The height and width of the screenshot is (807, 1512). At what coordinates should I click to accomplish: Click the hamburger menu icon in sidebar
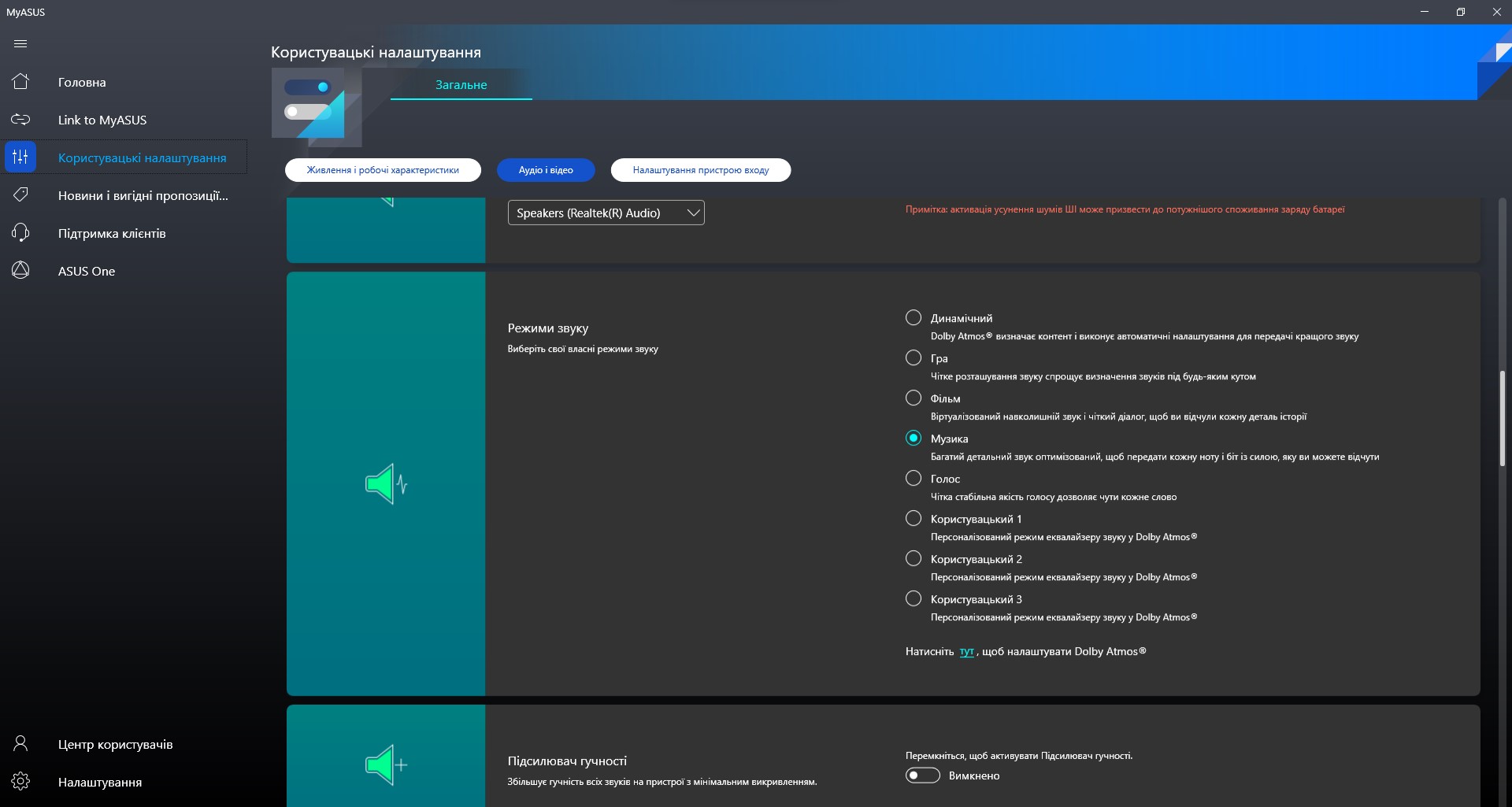(x=20, y=44)
